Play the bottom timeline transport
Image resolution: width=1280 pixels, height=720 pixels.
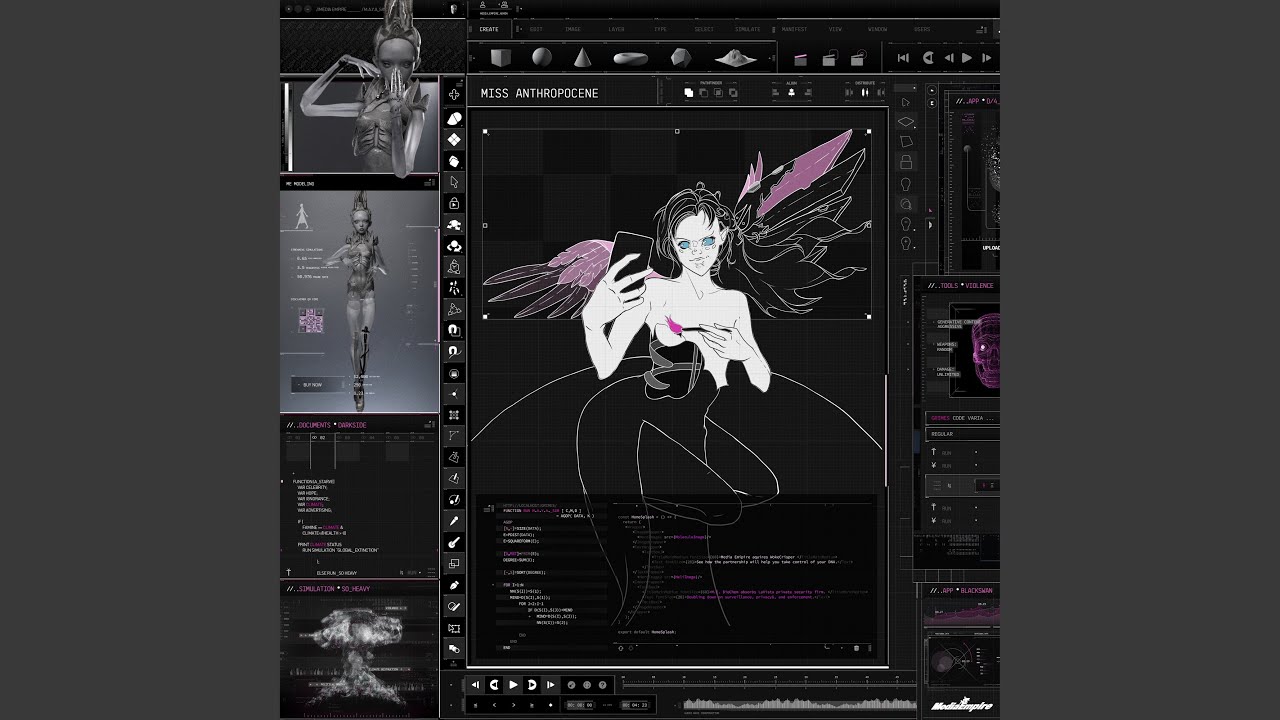click(514, 685)
